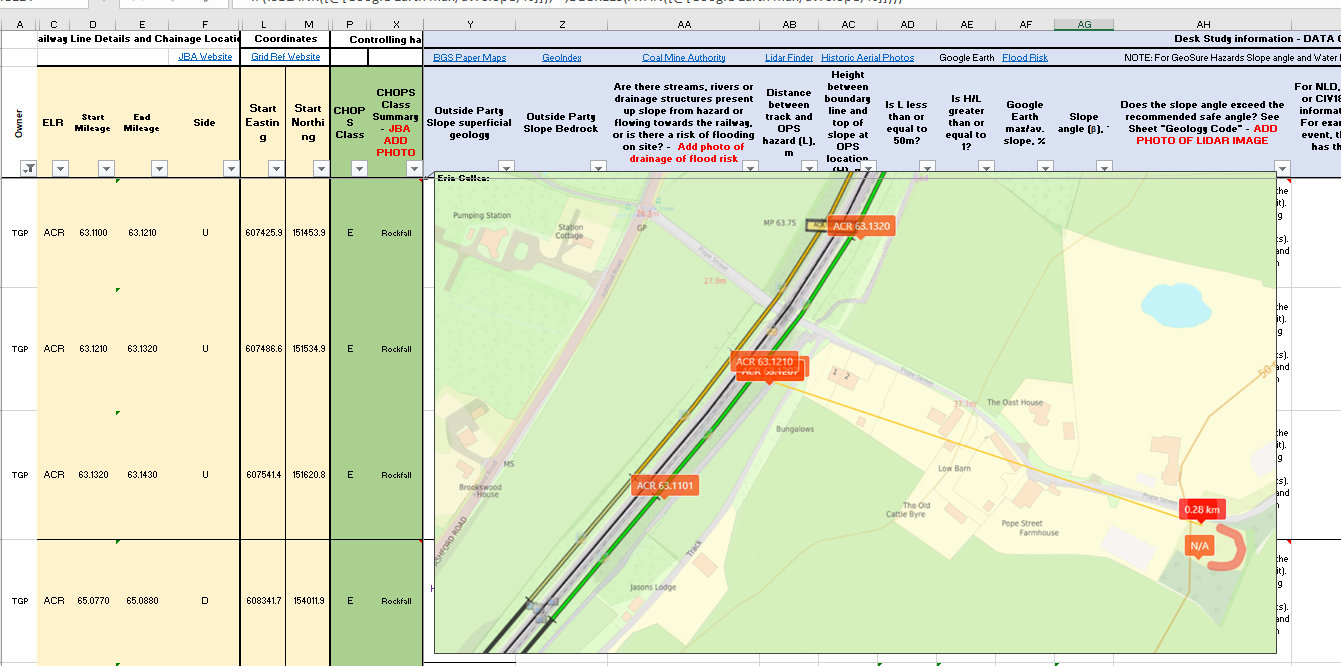Open the Slope angle filter dropdown
Image resolution: width=1341 pixels, height=666 pixels.
(1104, 168)
